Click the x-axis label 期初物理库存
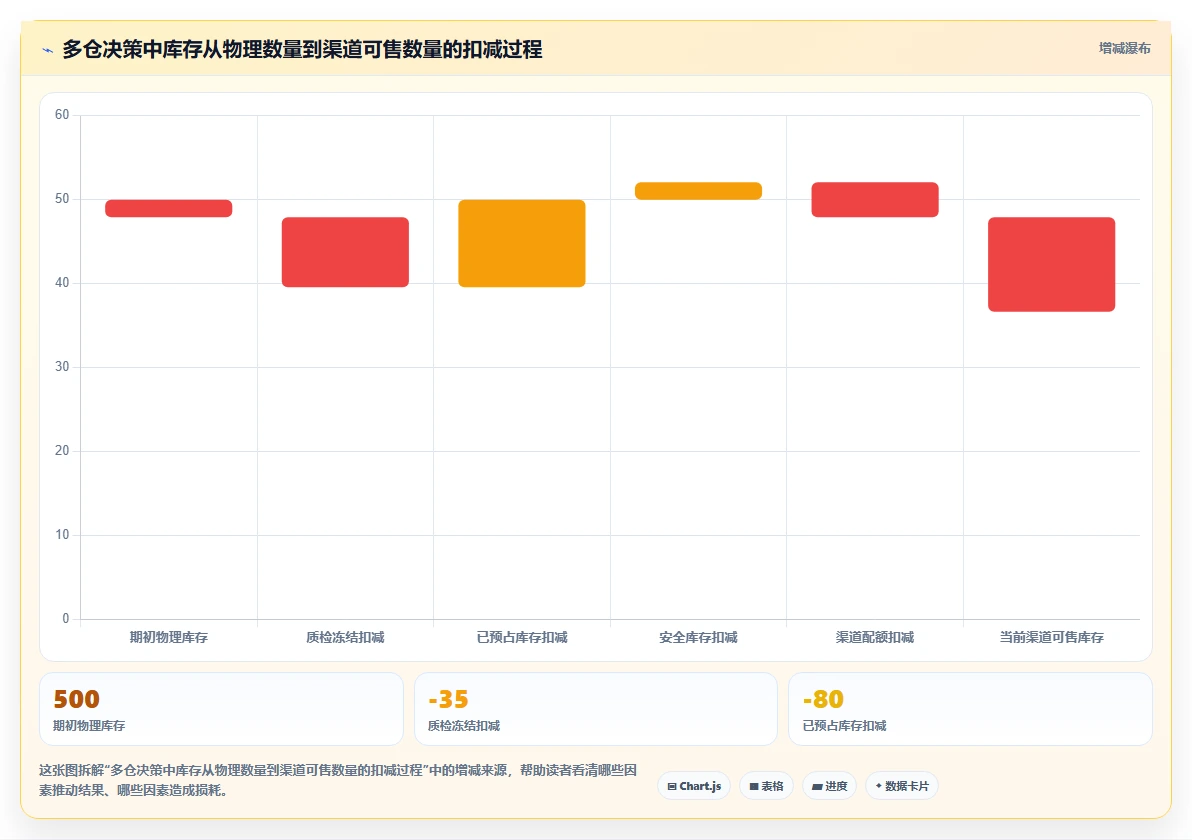The height and width of the screenshot is (840, 1192). click(x=169, y=637)
